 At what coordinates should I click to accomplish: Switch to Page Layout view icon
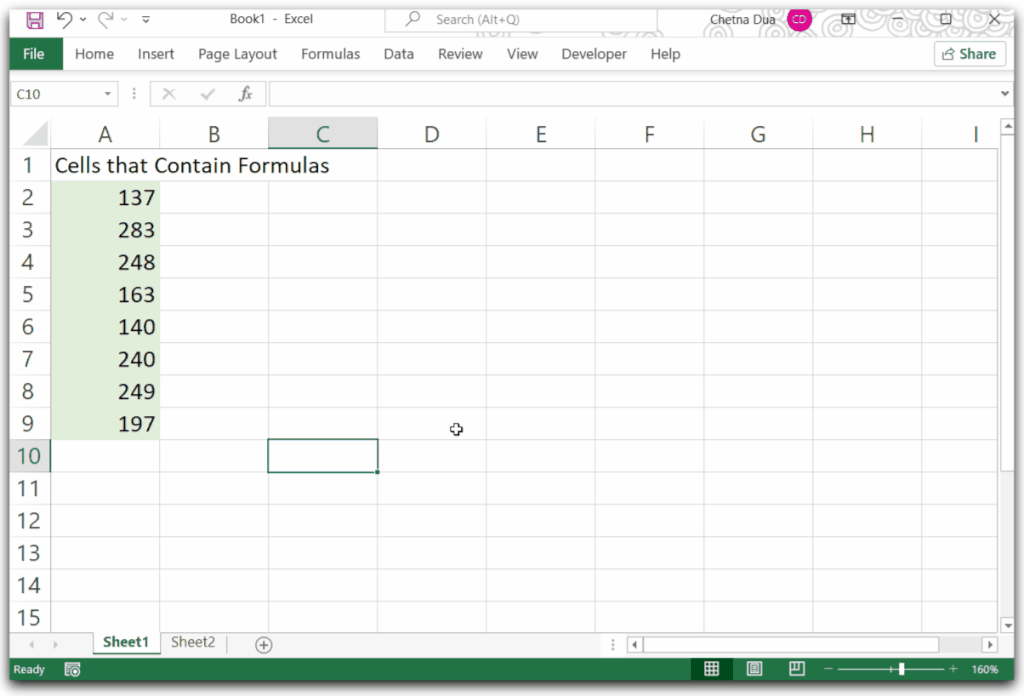coord(754,669)
